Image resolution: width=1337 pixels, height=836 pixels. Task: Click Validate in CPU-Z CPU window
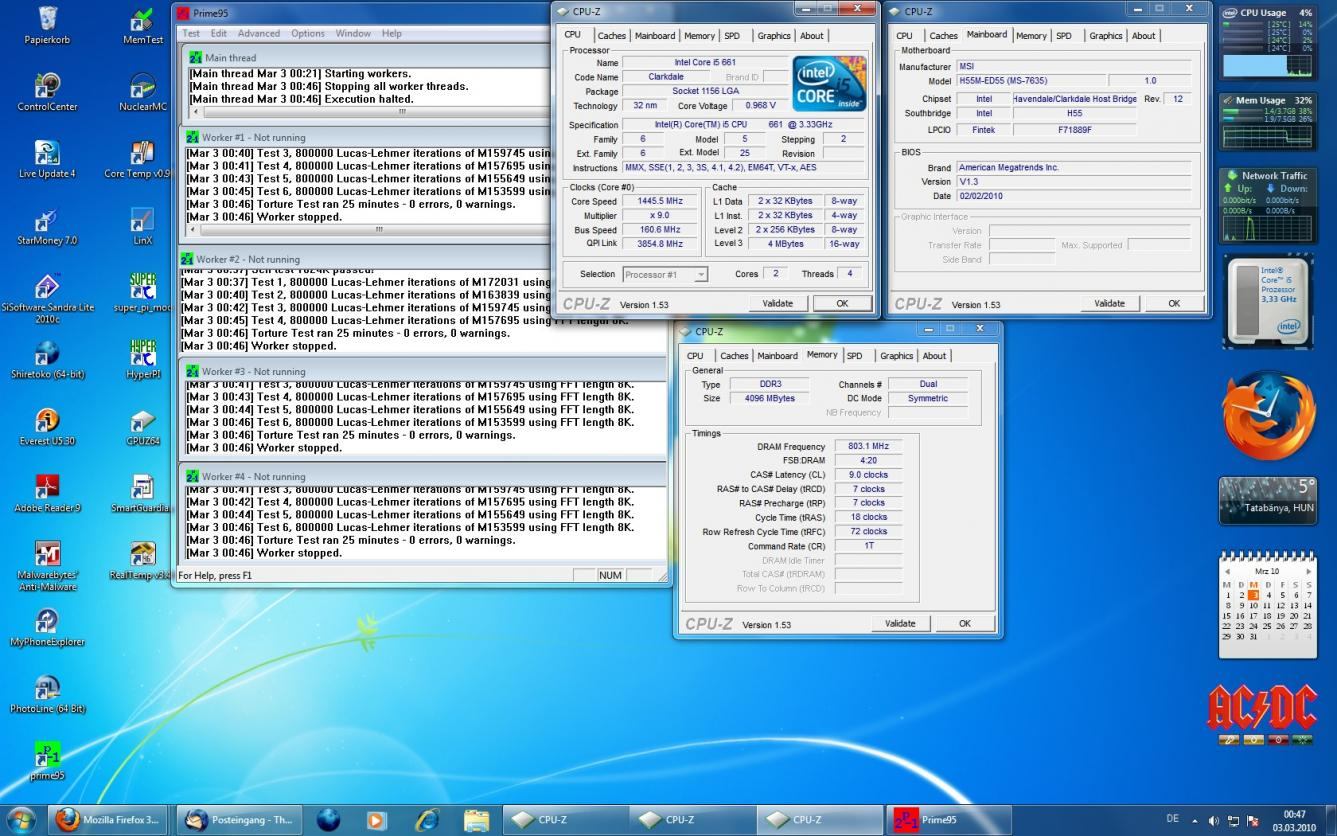pos(777,303)
